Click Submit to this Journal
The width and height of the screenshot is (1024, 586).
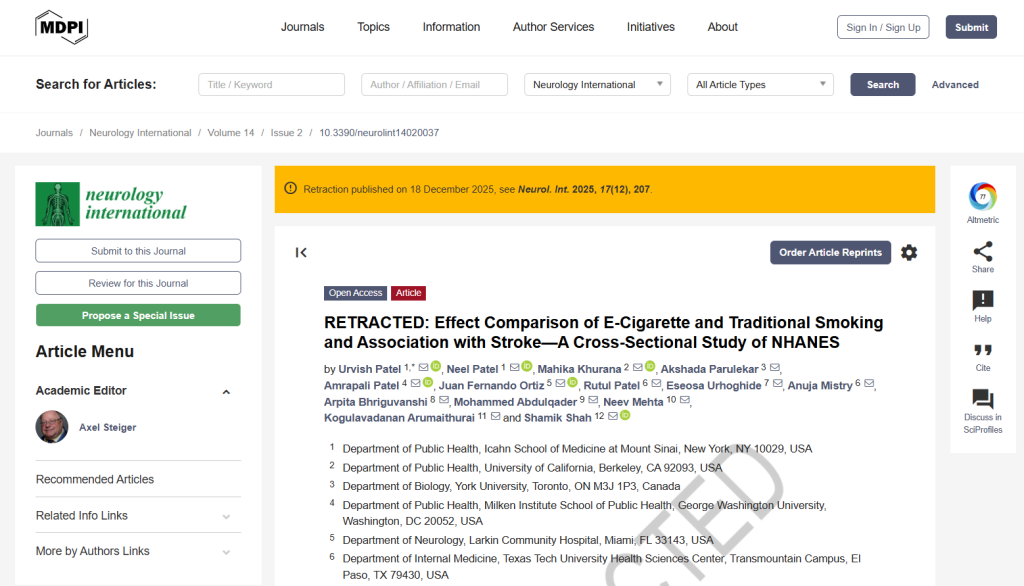[x=138, y=251]
